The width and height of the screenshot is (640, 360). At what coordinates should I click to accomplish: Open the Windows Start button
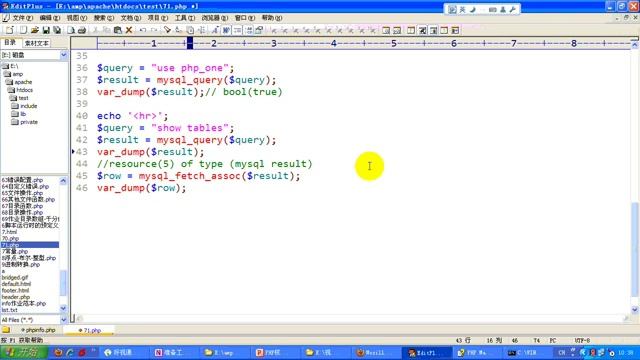coord(24,352)
